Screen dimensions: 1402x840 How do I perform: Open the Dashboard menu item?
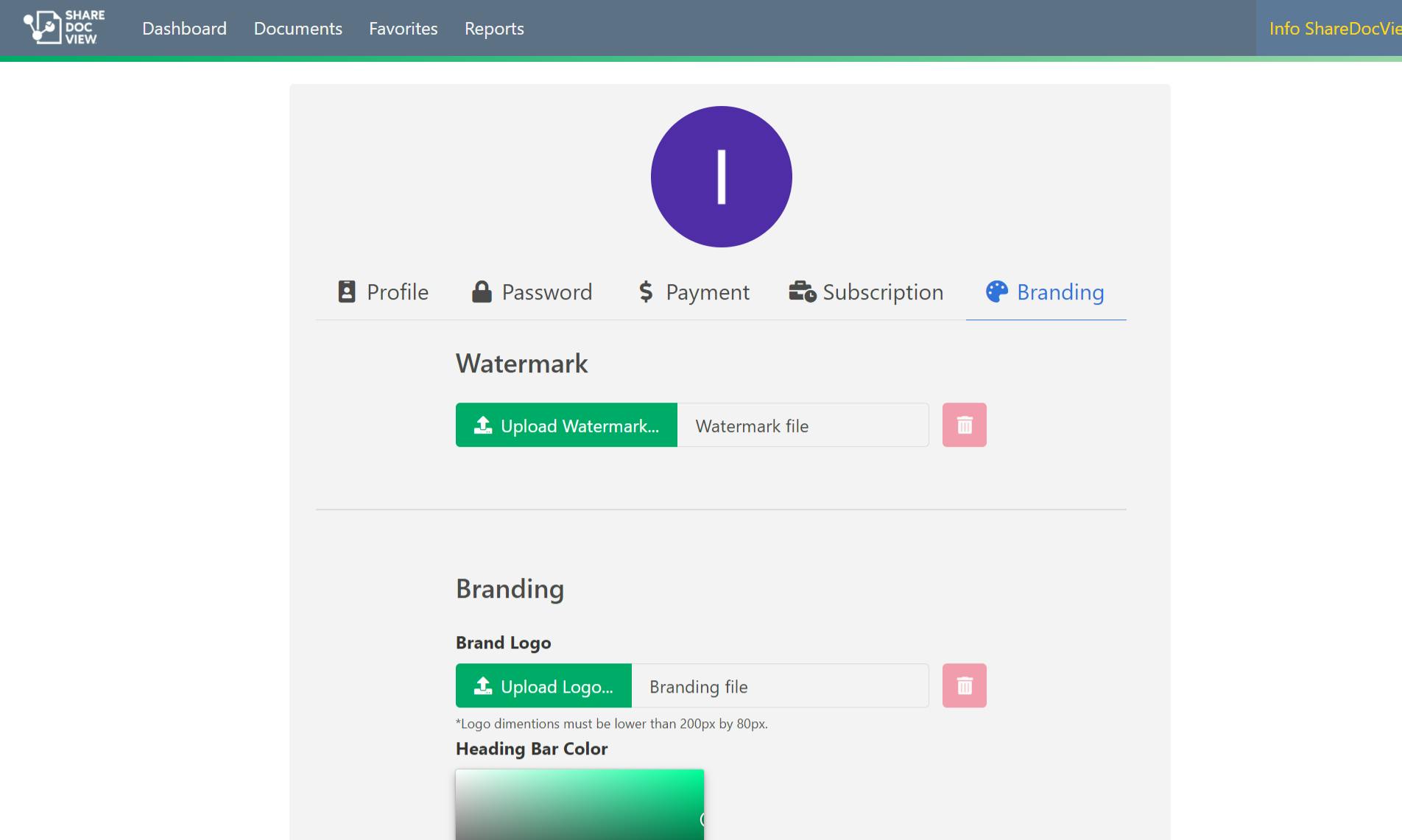(x=184, y=28)
